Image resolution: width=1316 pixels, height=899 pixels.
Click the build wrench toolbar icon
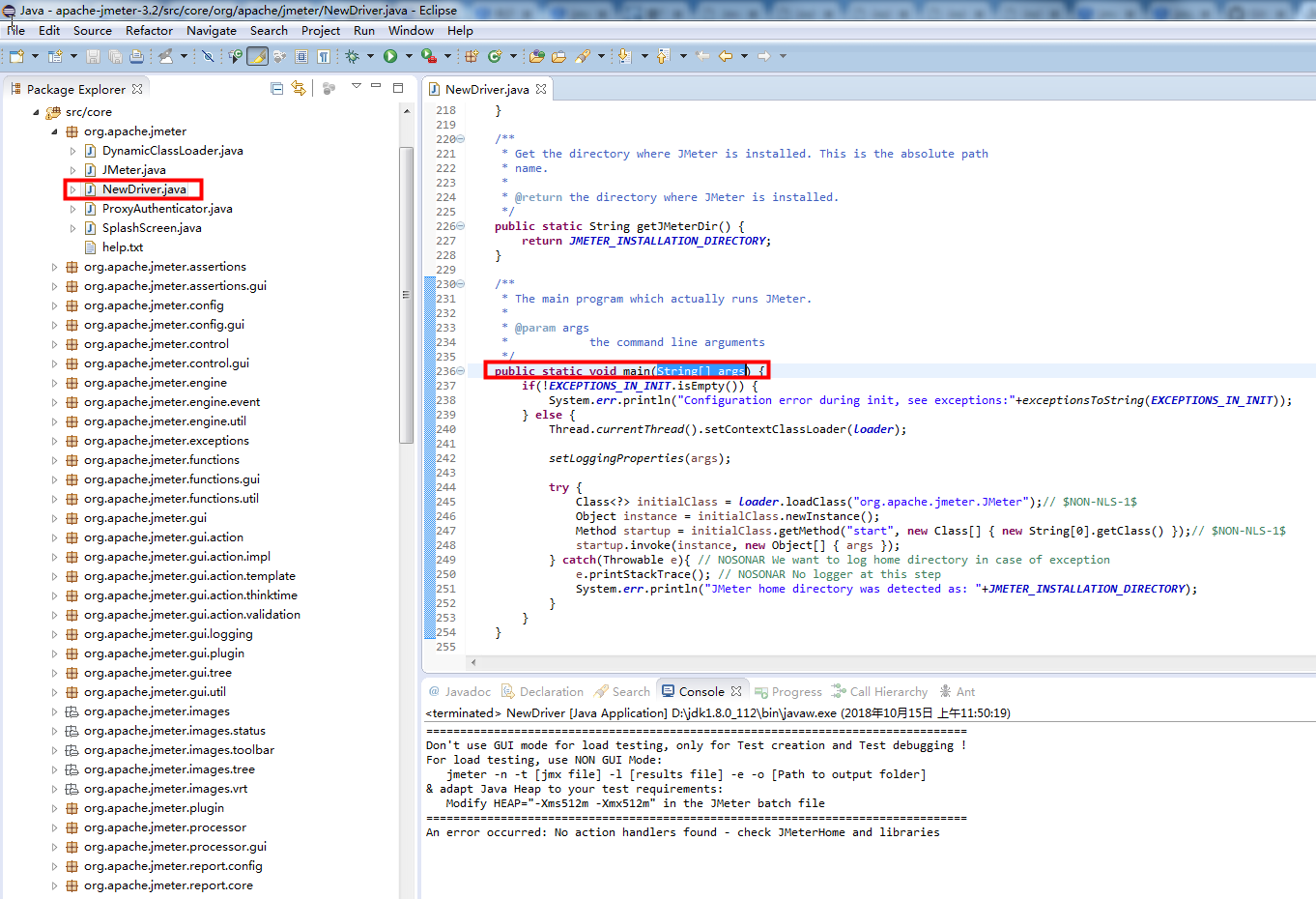(166, 56)
